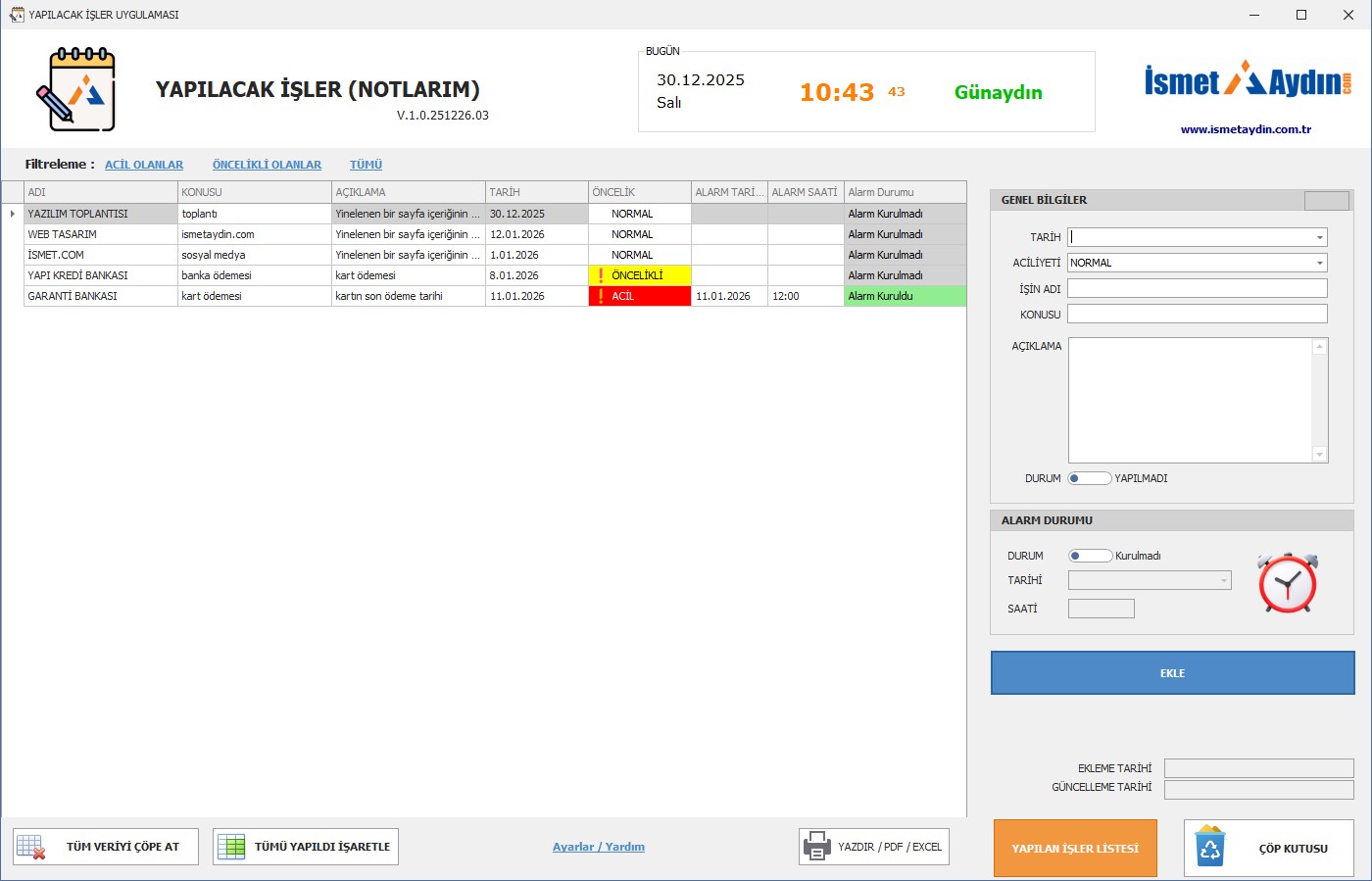Click the red alarm clock icon
Viewport: 1372px width, 881px height.
[x=1288, y=583]
